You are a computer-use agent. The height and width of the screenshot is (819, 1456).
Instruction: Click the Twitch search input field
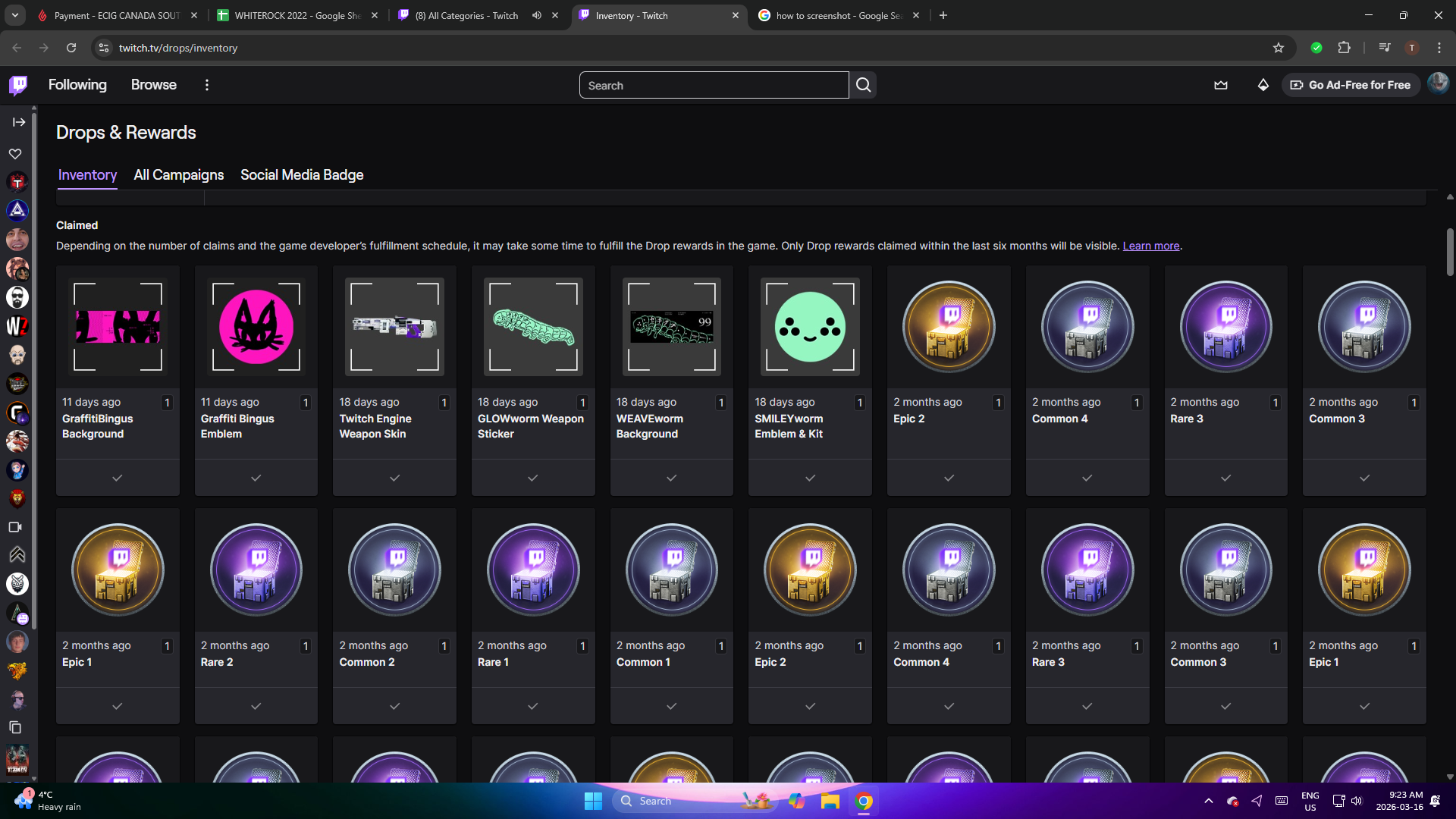click(713, 85)
